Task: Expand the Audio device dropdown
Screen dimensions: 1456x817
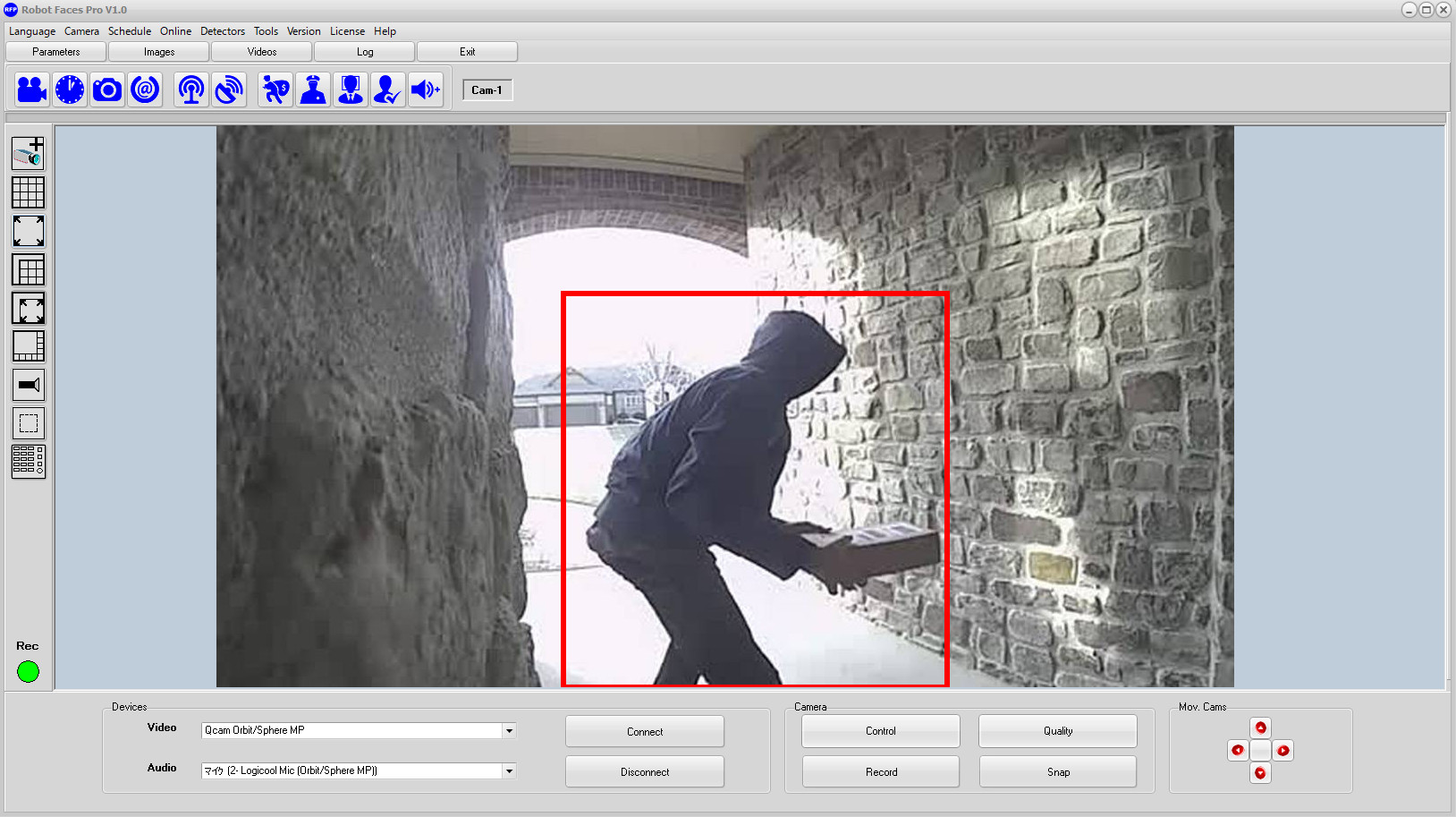Action: (x=509, y=771)
